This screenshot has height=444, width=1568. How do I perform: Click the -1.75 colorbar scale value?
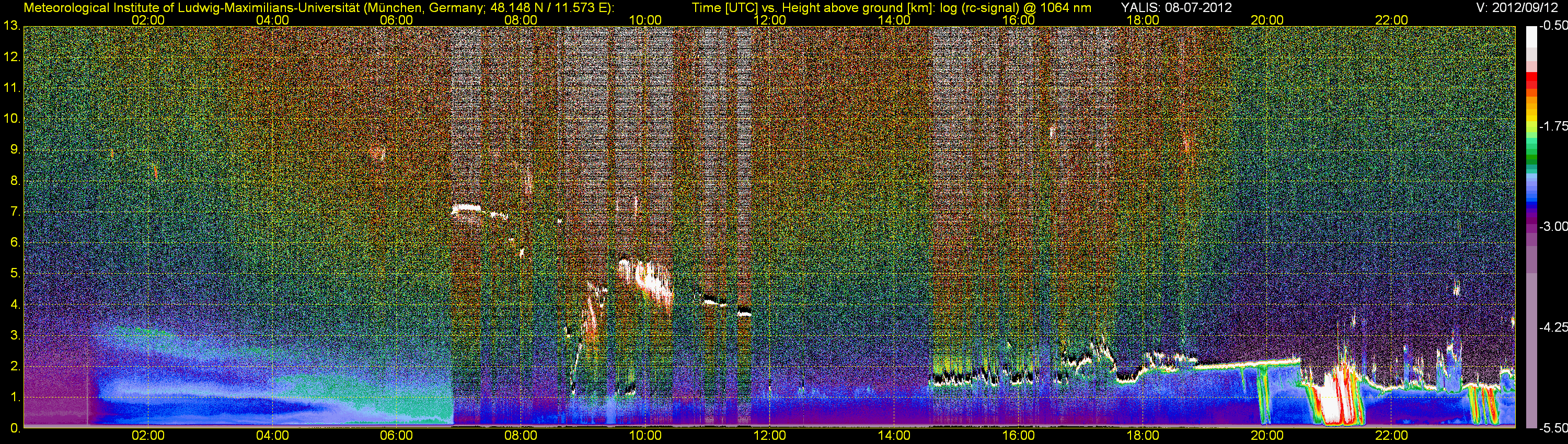point(1553,126)
